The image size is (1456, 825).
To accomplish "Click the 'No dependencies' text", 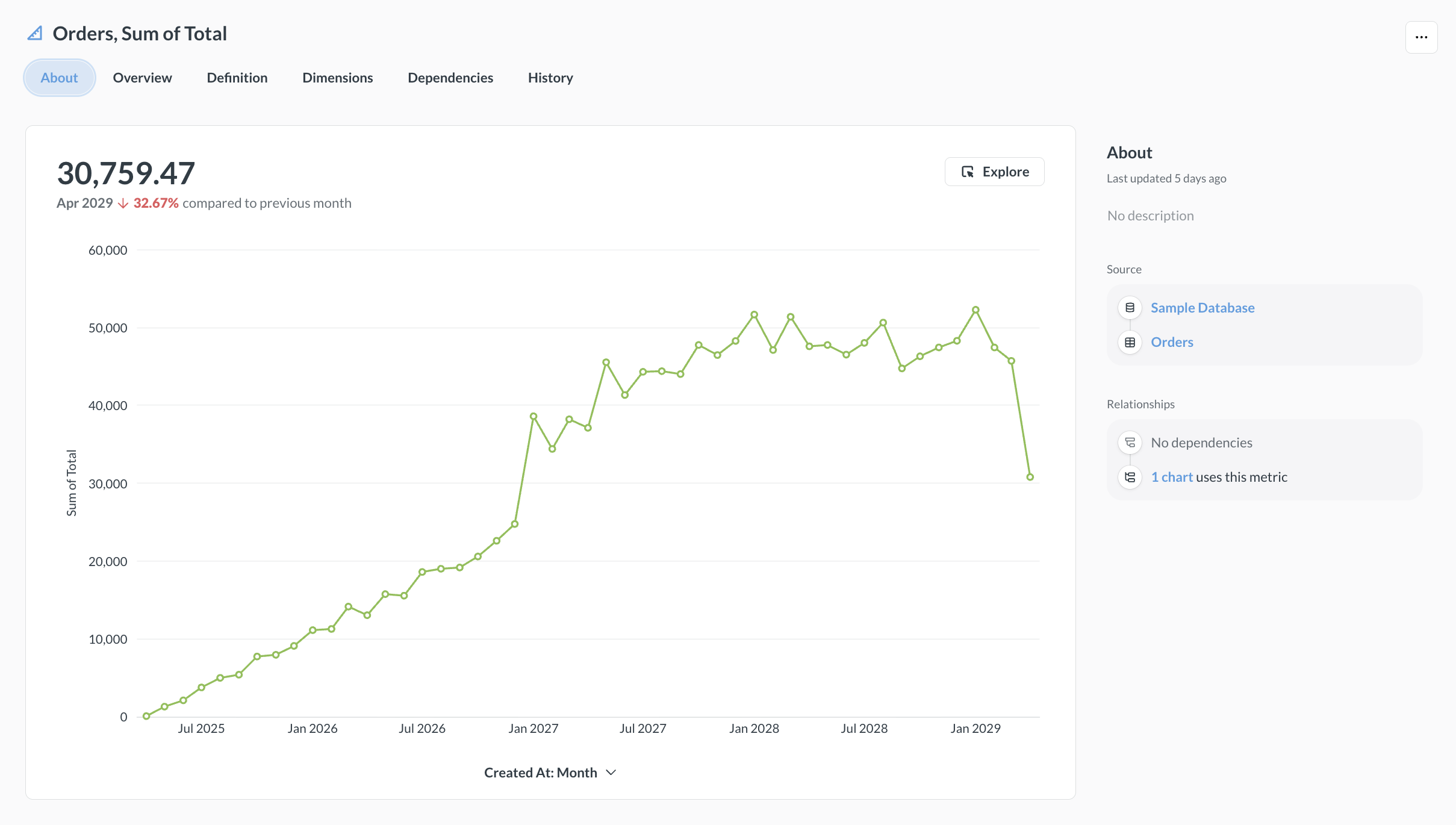I will (x=1201, y=443).
